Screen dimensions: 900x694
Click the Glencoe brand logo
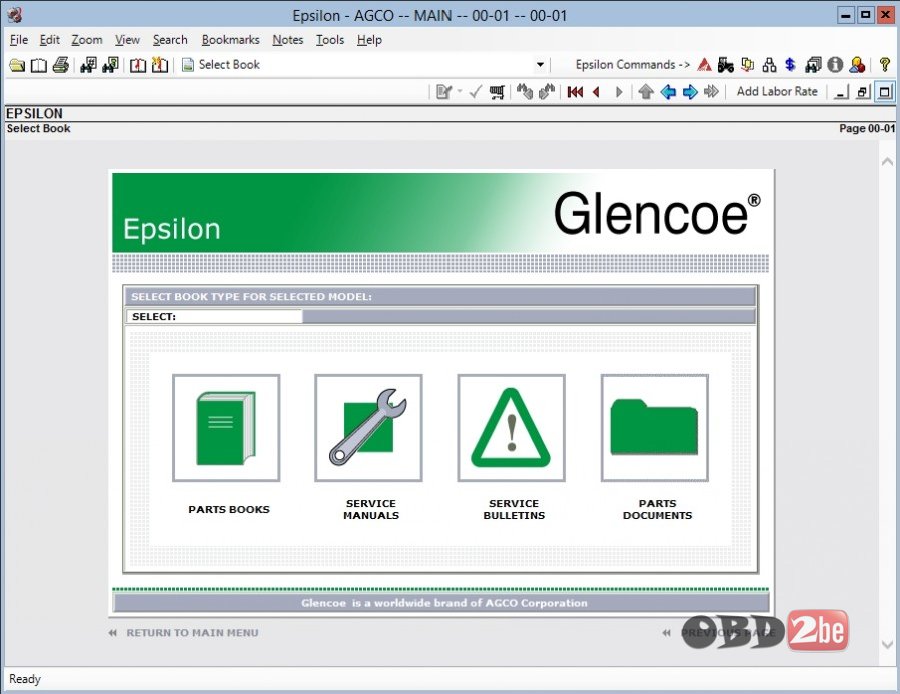tap(657, 214)
